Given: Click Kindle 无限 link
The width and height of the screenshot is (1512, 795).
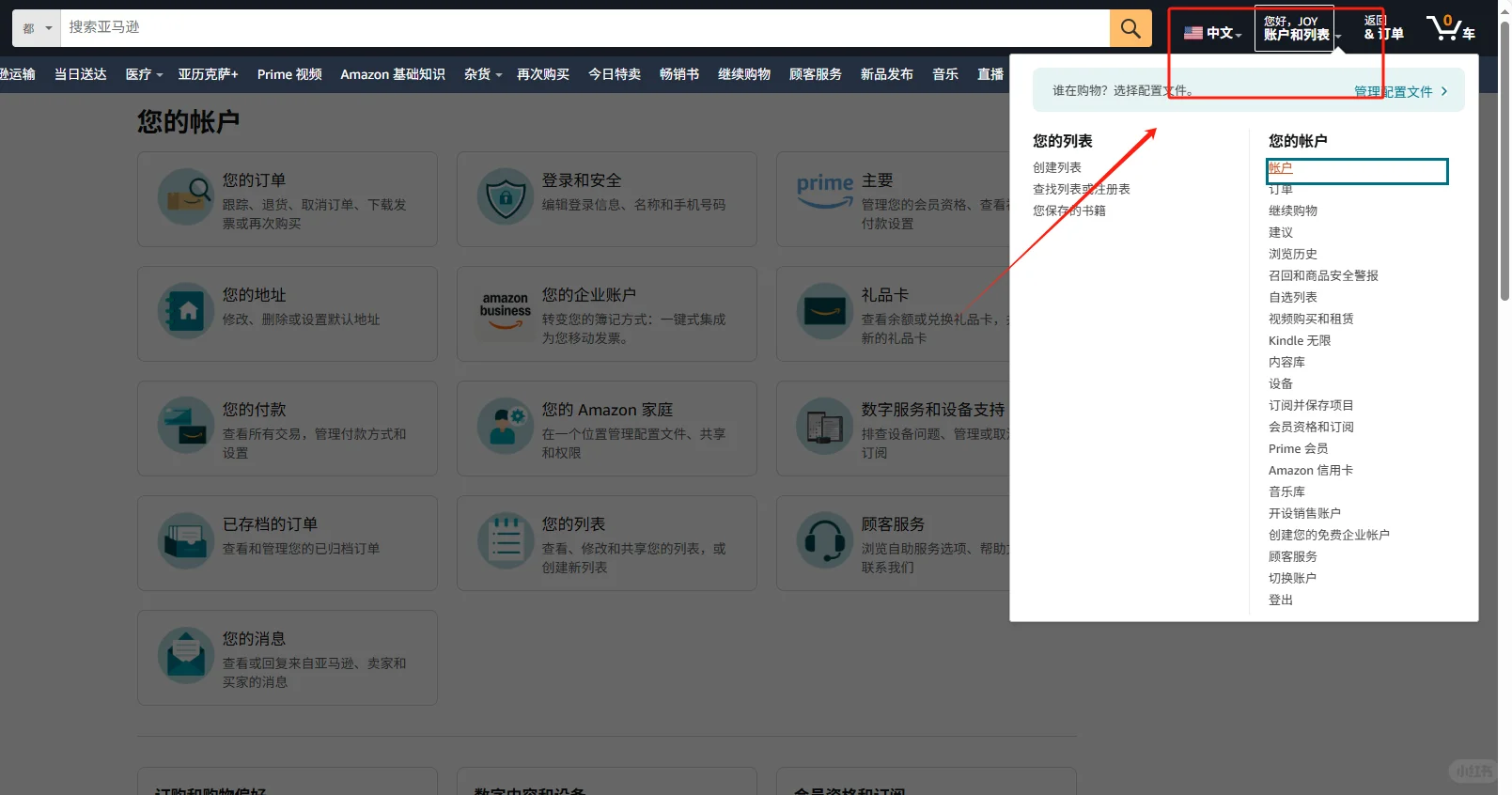Looking at the screenshot, I should coord(1300,340).
